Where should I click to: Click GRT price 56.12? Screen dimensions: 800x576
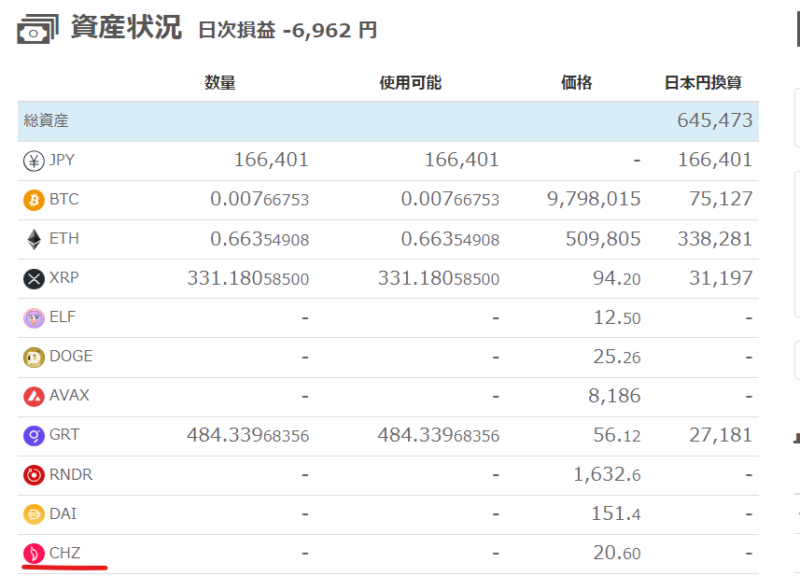pos(616,435)
